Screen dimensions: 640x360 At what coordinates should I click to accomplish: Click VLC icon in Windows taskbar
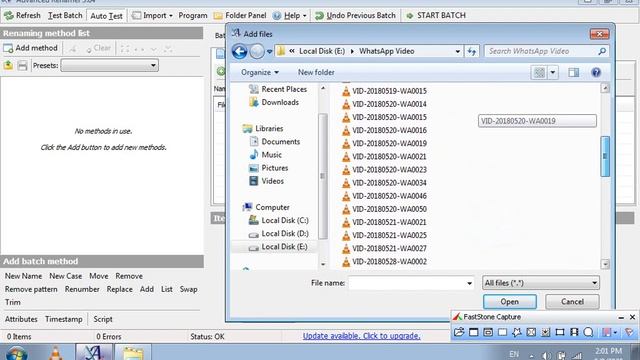point(55,352)
